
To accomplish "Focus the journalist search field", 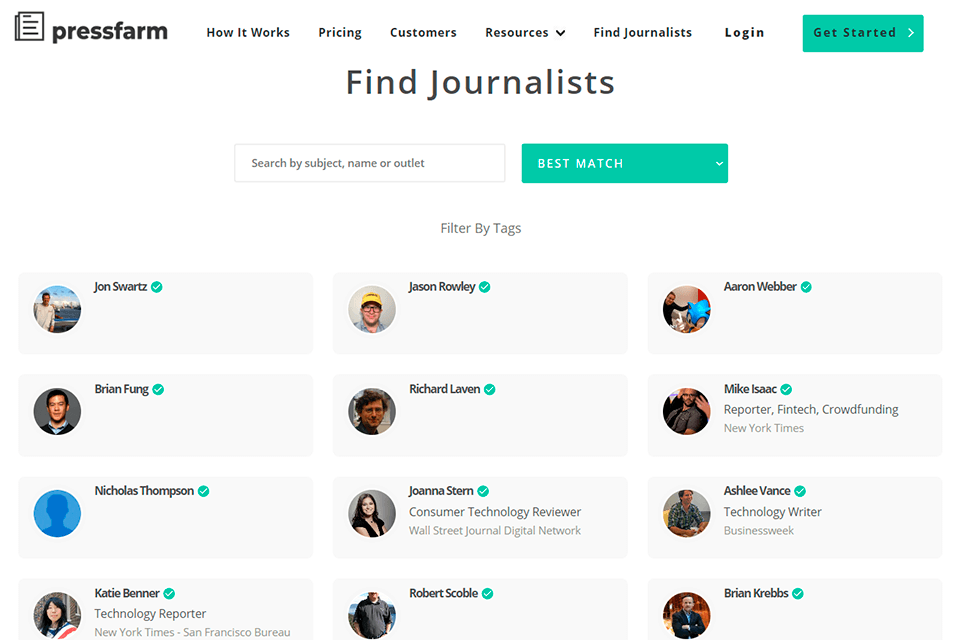I will click(369, 163).
